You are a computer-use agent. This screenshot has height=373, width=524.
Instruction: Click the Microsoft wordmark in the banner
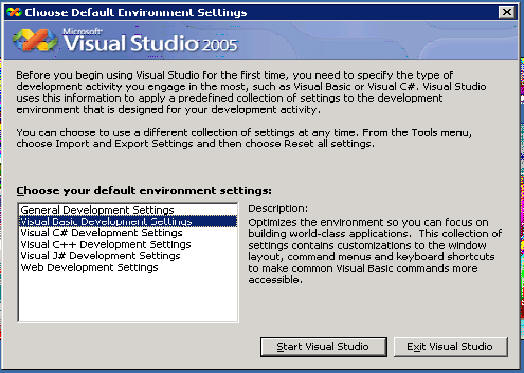coord(83,31)
